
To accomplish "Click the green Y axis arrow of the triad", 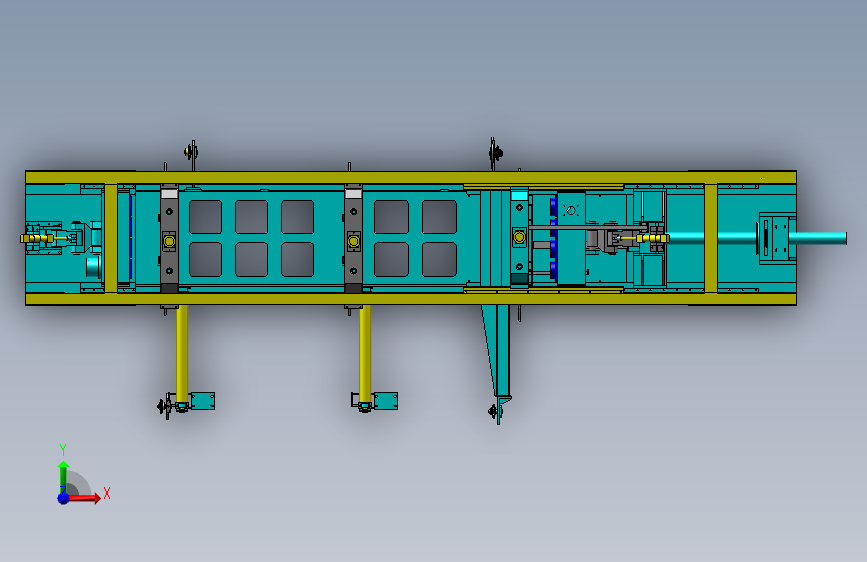I will coord(64,476).
